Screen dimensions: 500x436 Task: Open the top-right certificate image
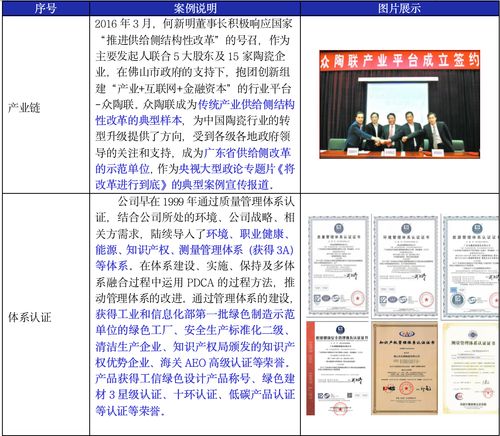pyautogui.click(x=471, y=266)
